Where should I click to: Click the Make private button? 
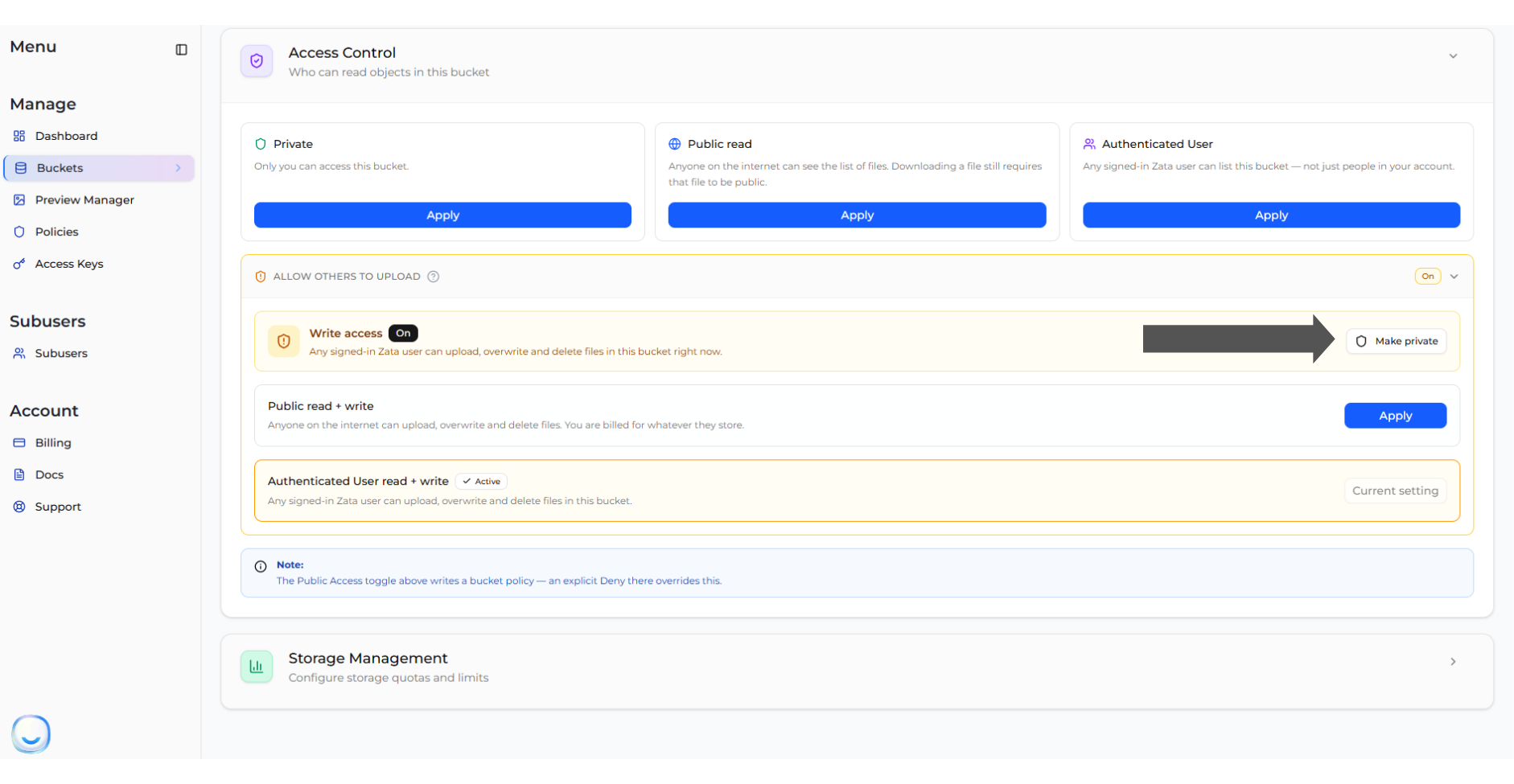1397,341
